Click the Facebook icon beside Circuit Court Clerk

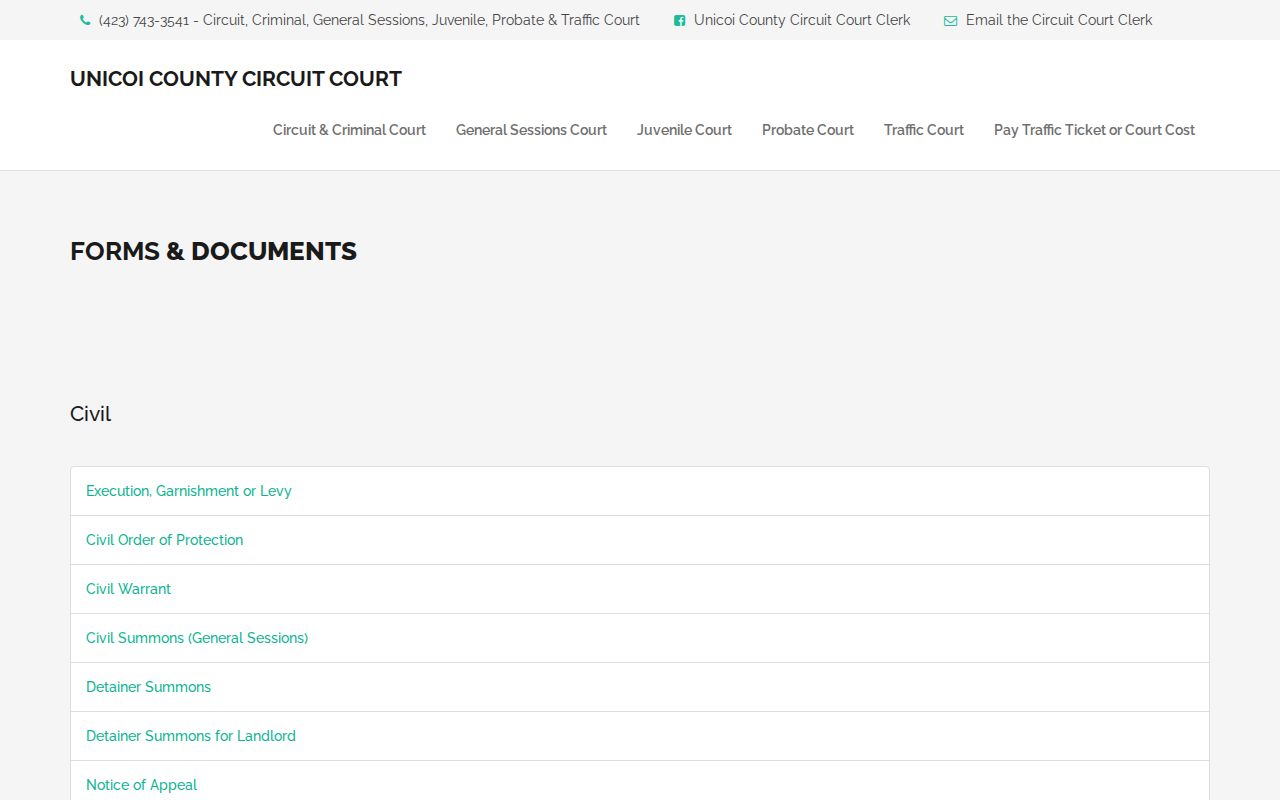pos(680,20)
